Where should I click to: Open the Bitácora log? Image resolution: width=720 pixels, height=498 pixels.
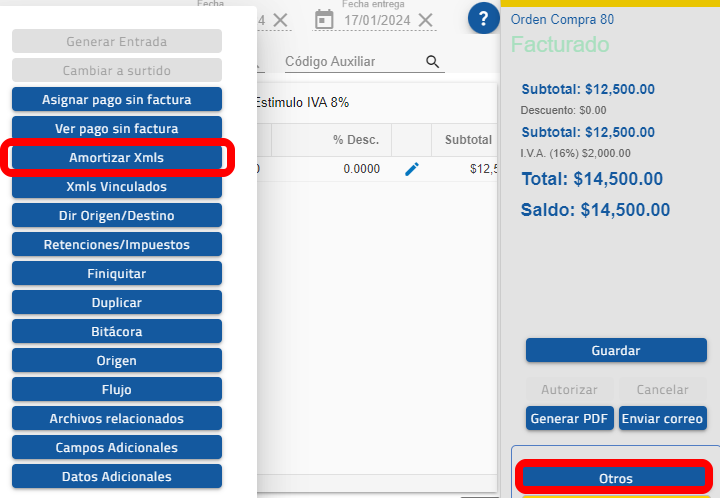(117, 332)
